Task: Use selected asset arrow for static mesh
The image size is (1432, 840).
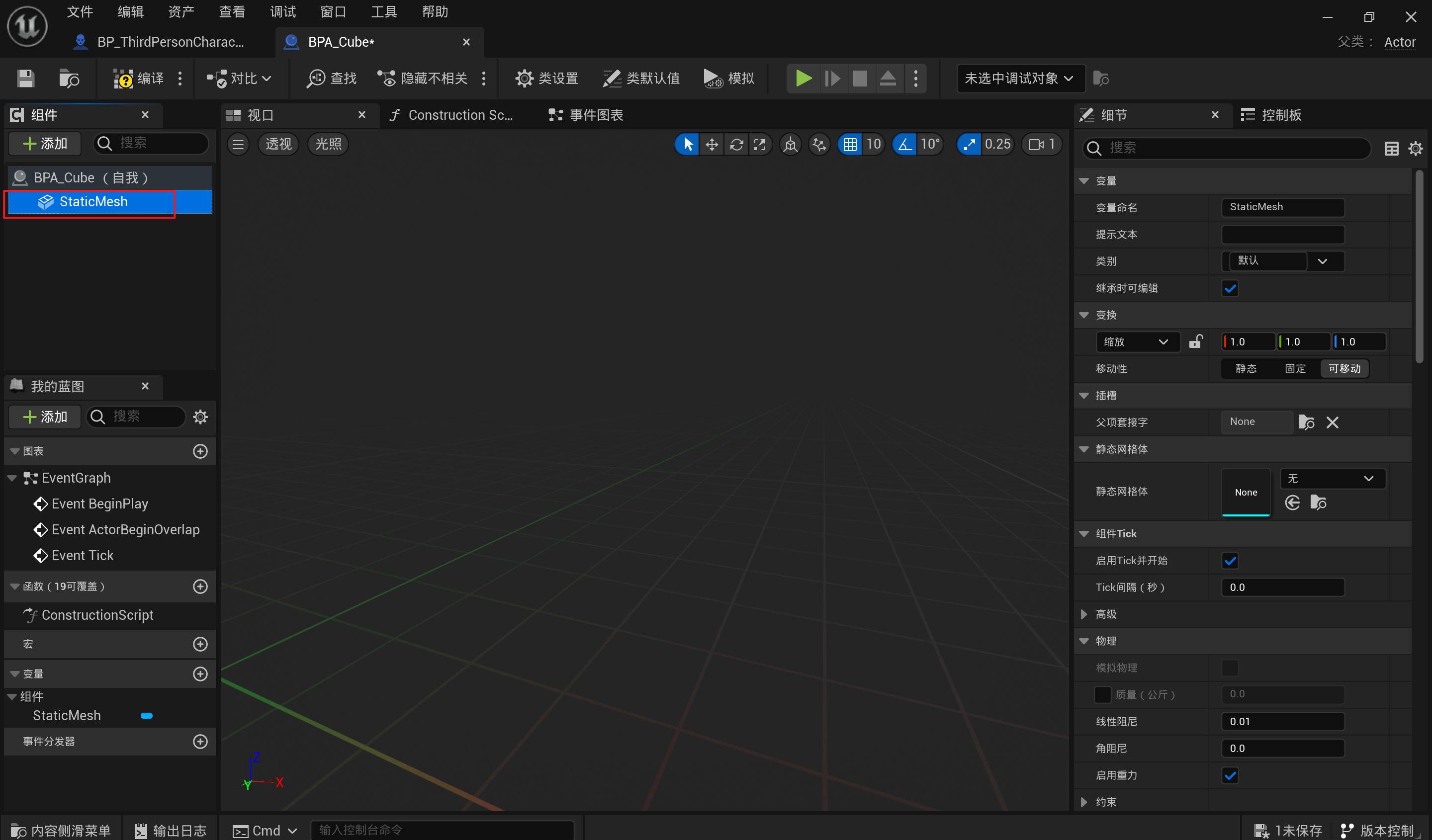Action: [x=1292, y=503]
